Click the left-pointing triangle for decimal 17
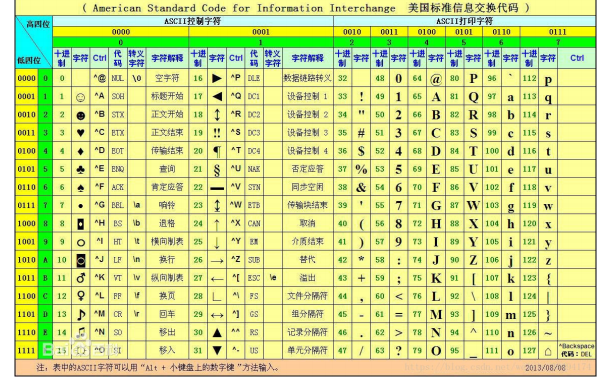The height and width of the screenshot is (379, 607). pos(217,97)
